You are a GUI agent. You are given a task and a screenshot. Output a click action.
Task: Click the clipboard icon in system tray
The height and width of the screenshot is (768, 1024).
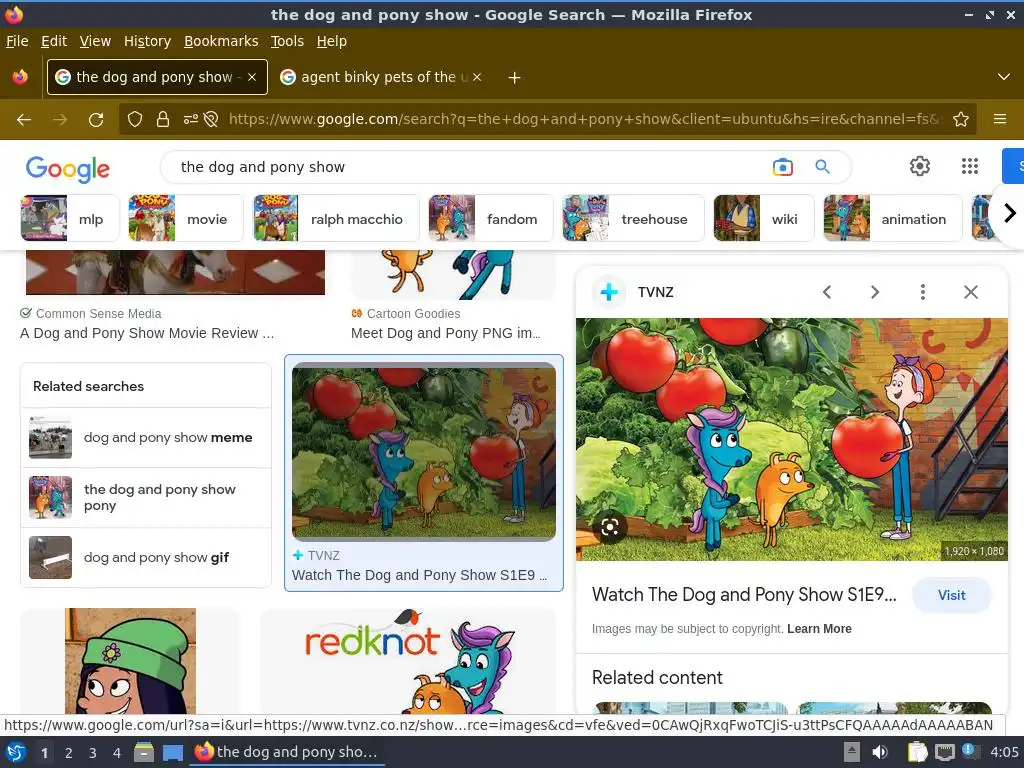[x=917, y=752]
